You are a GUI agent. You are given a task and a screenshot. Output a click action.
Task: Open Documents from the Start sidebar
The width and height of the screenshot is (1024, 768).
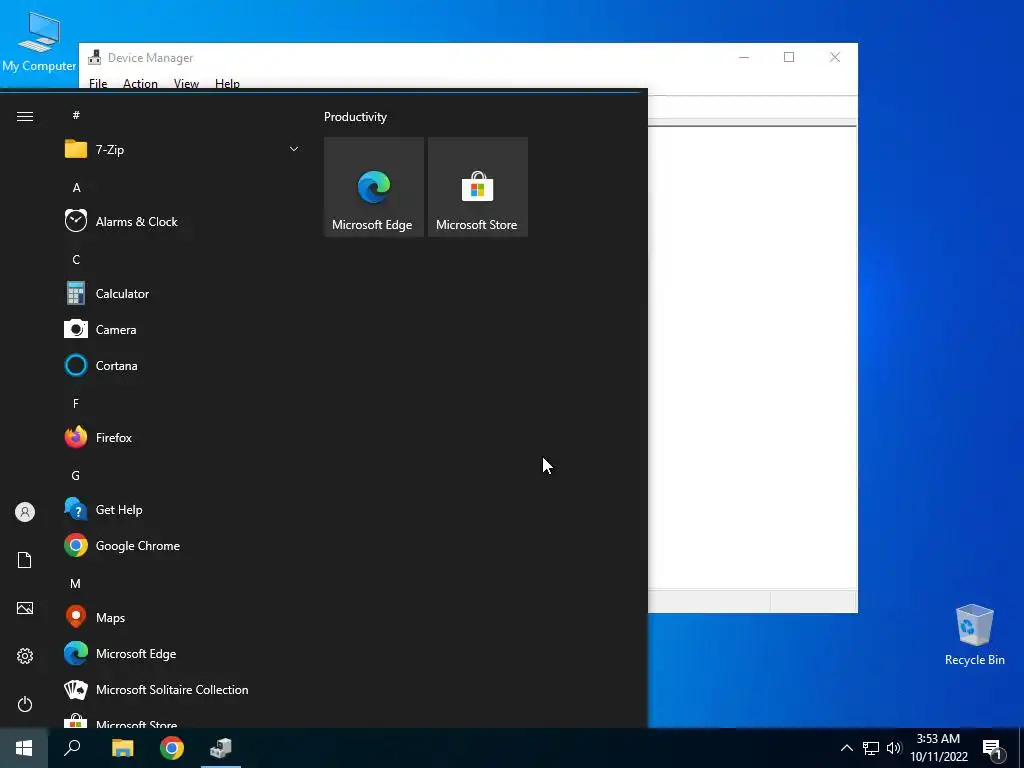[25, 560]
